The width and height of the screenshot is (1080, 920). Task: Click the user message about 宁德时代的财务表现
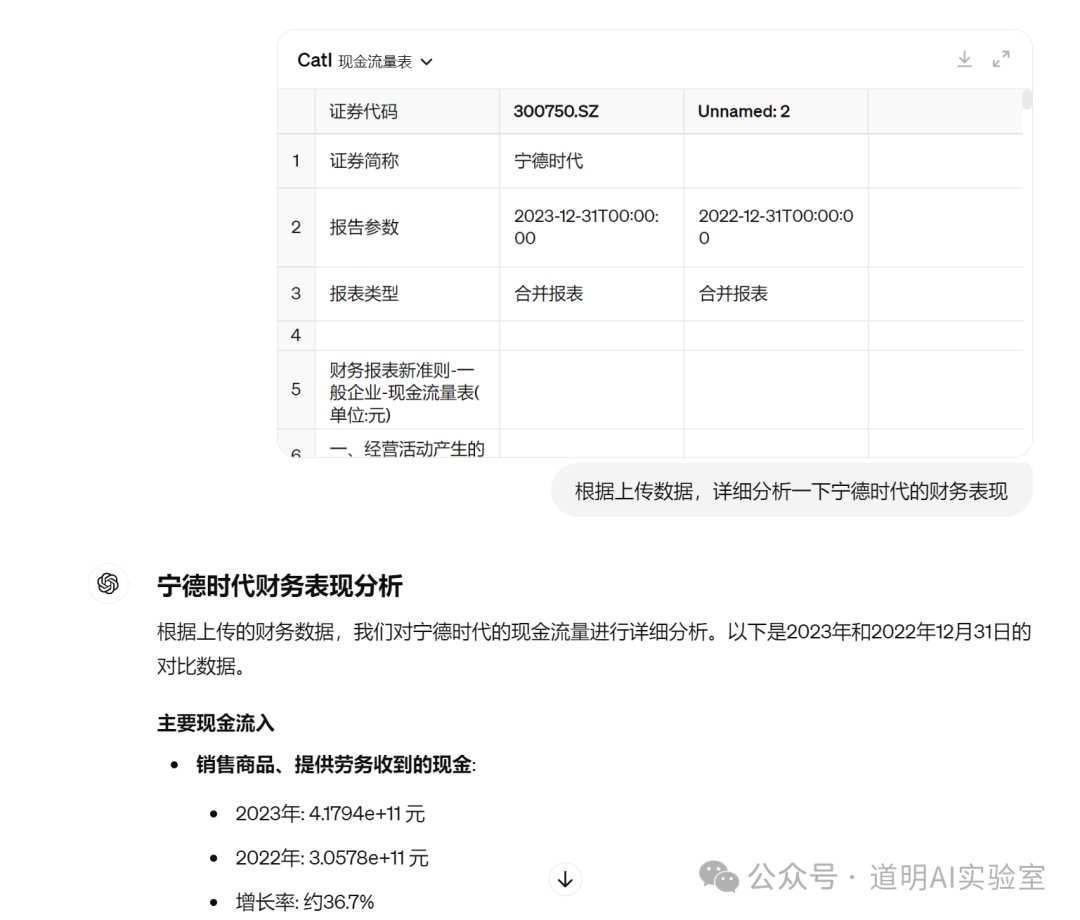791,491
